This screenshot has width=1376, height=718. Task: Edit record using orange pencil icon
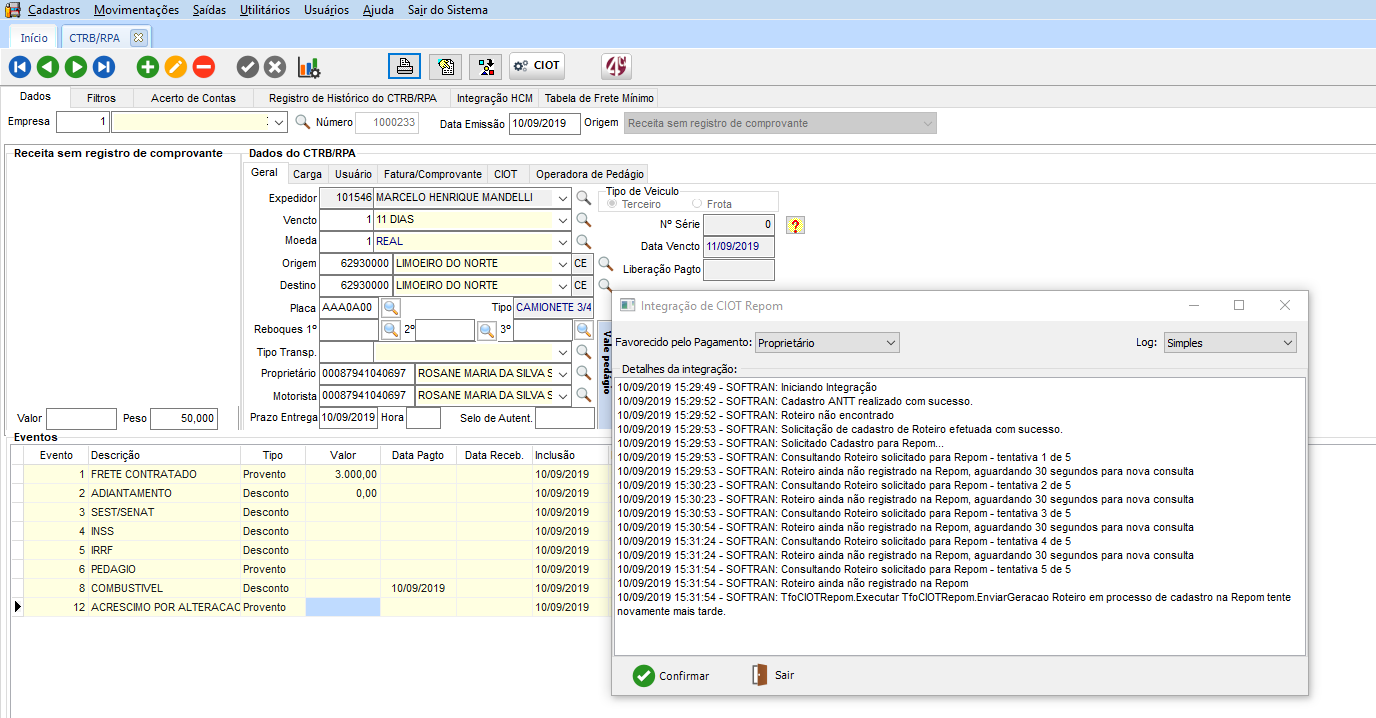tap(176, 67)
